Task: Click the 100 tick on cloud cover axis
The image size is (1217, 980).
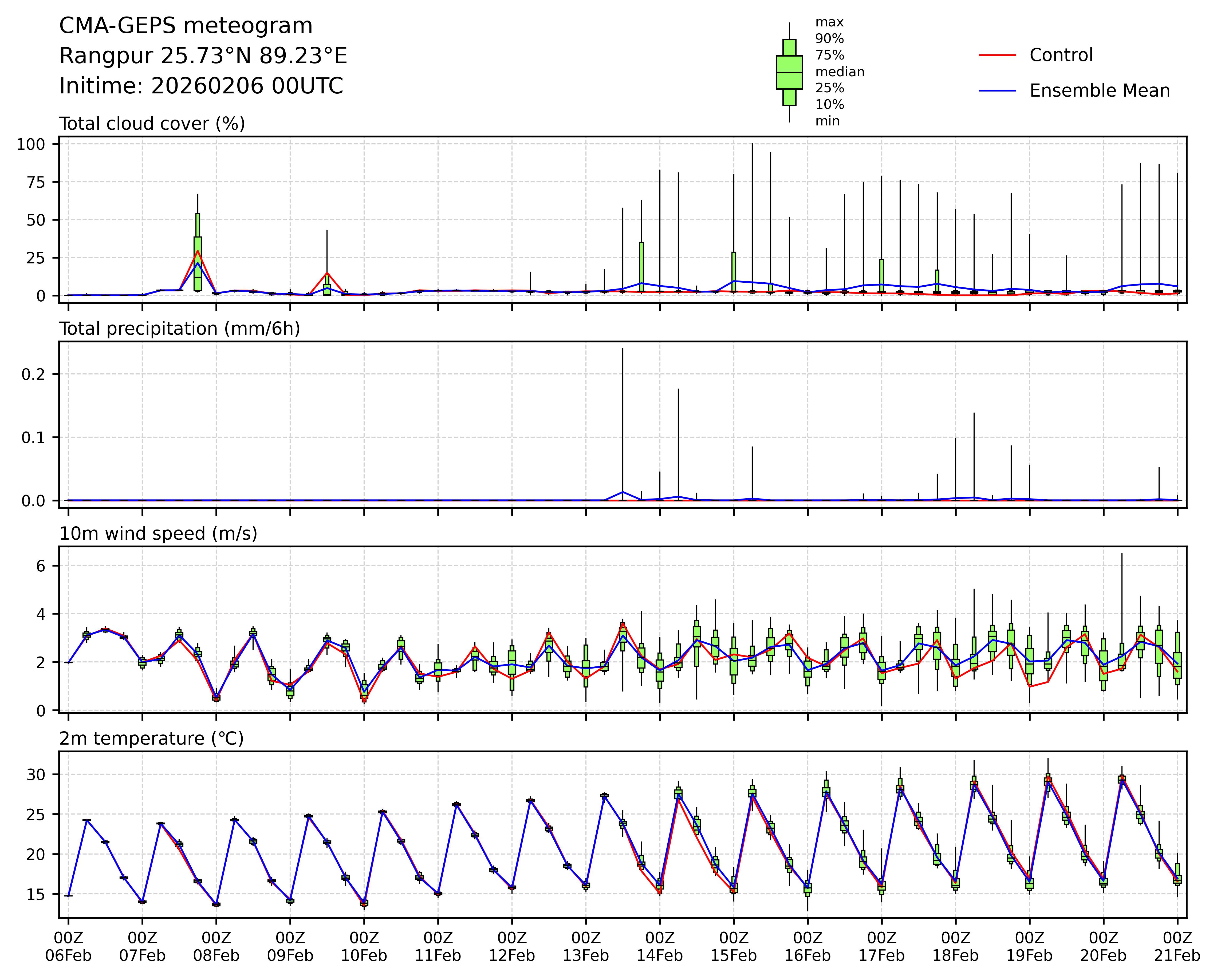Action: tap(30, 144)
